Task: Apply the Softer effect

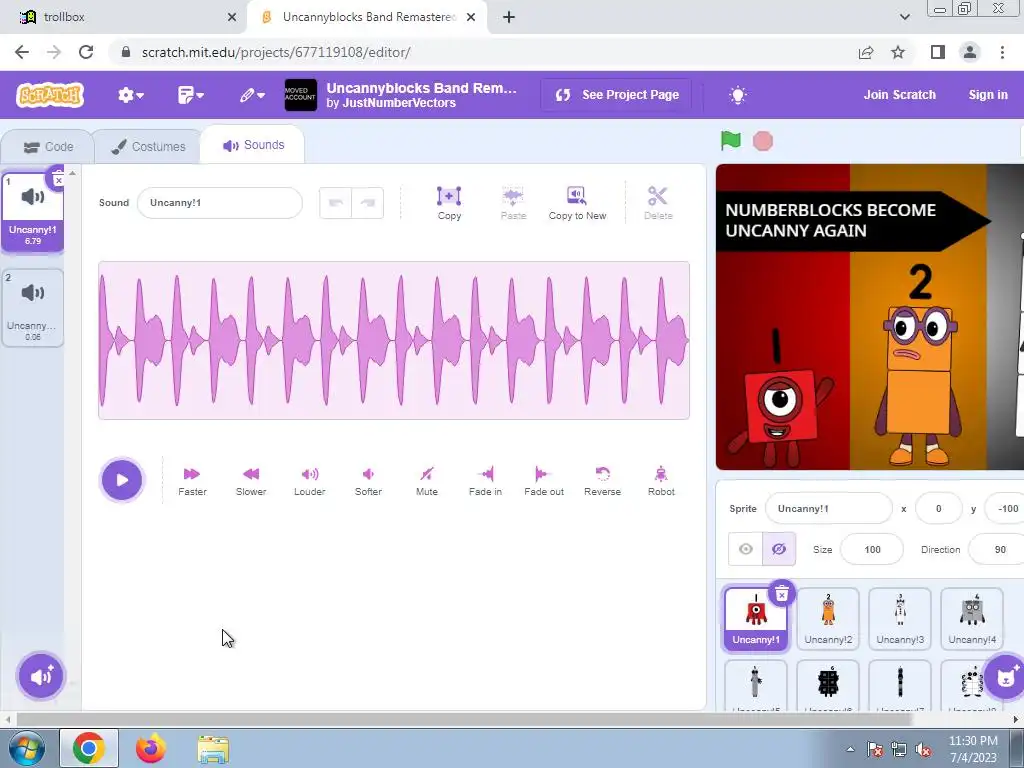Action: tap(368, 481)
